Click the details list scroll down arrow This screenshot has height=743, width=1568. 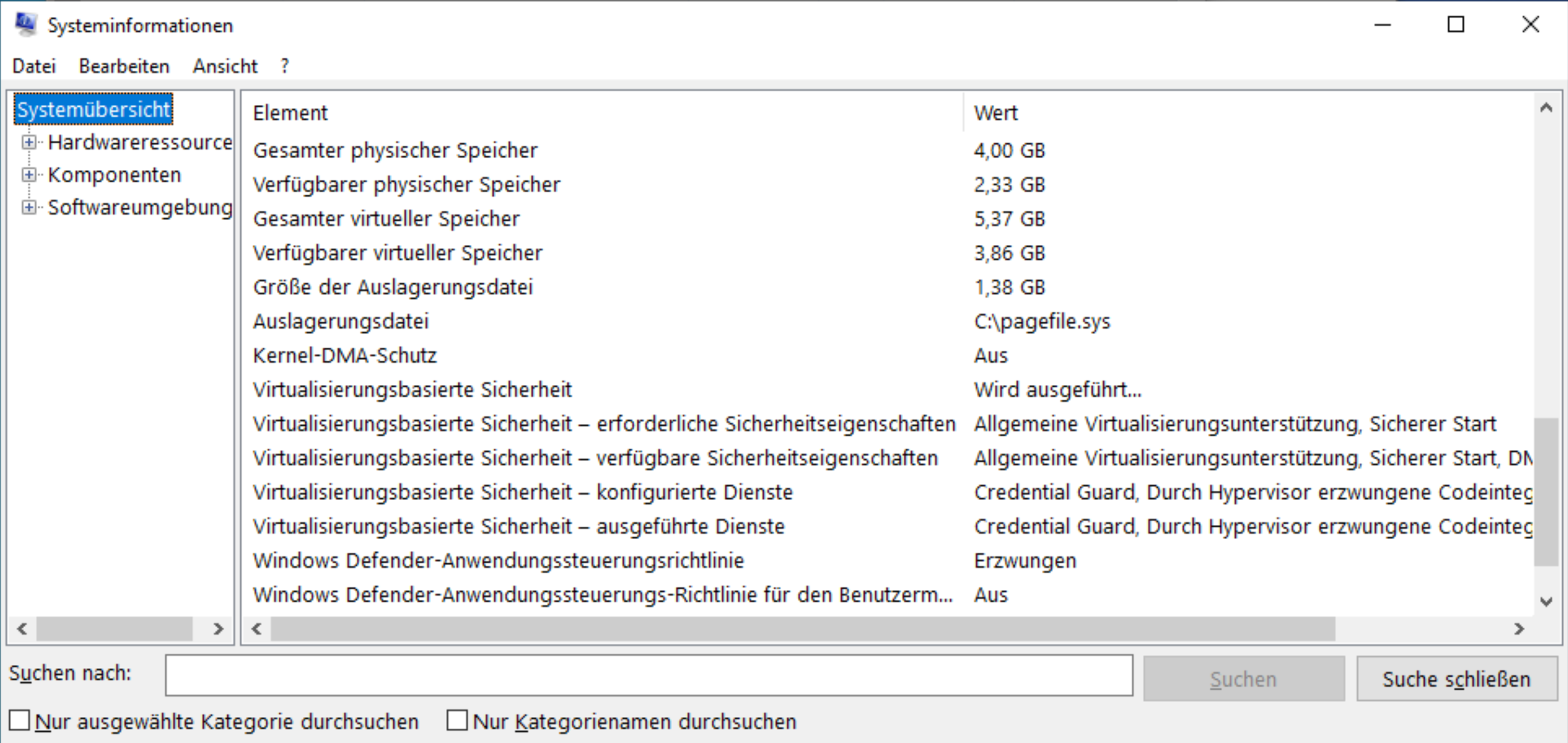click(1547, 602)
